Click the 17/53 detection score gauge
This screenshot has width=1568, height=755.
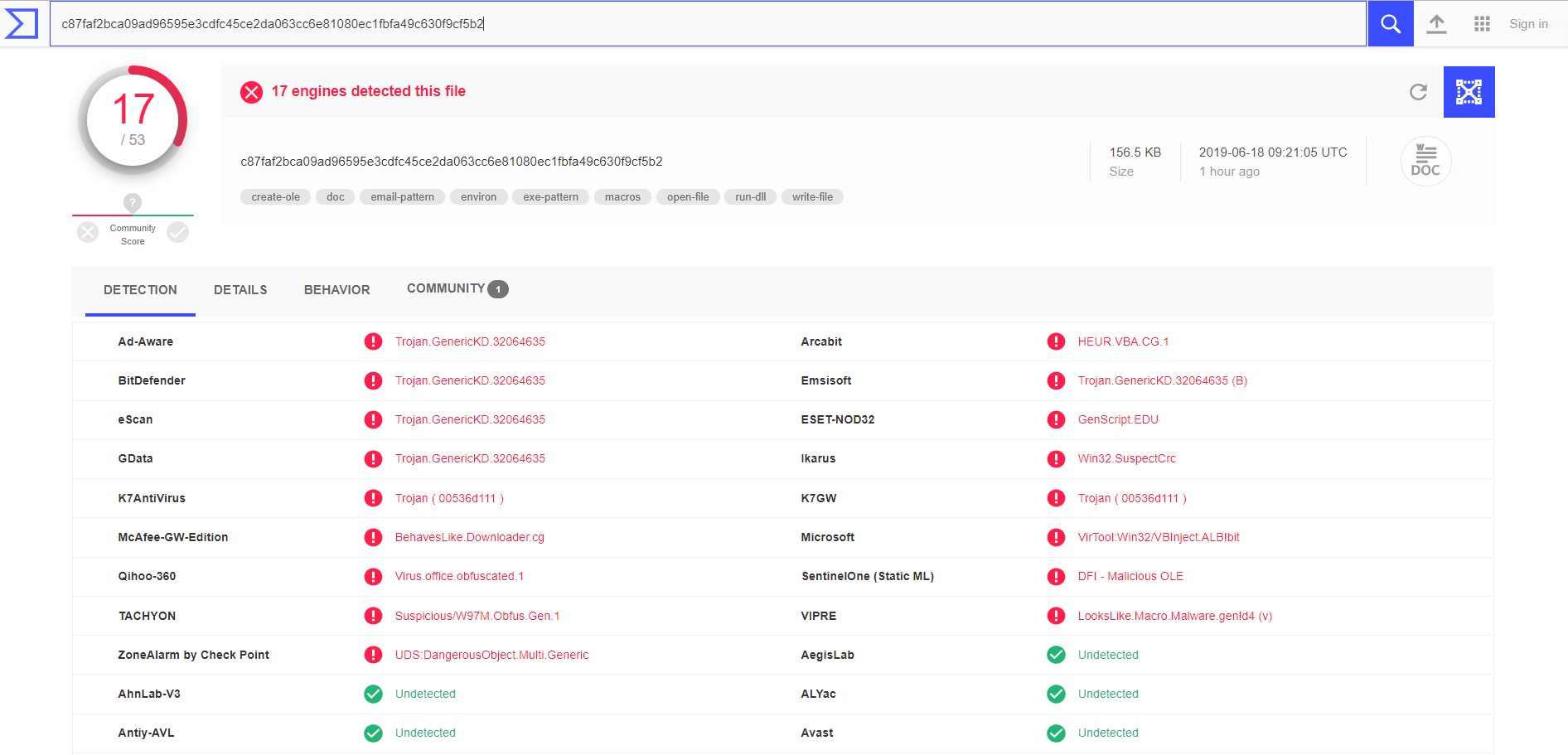(133, 121)
